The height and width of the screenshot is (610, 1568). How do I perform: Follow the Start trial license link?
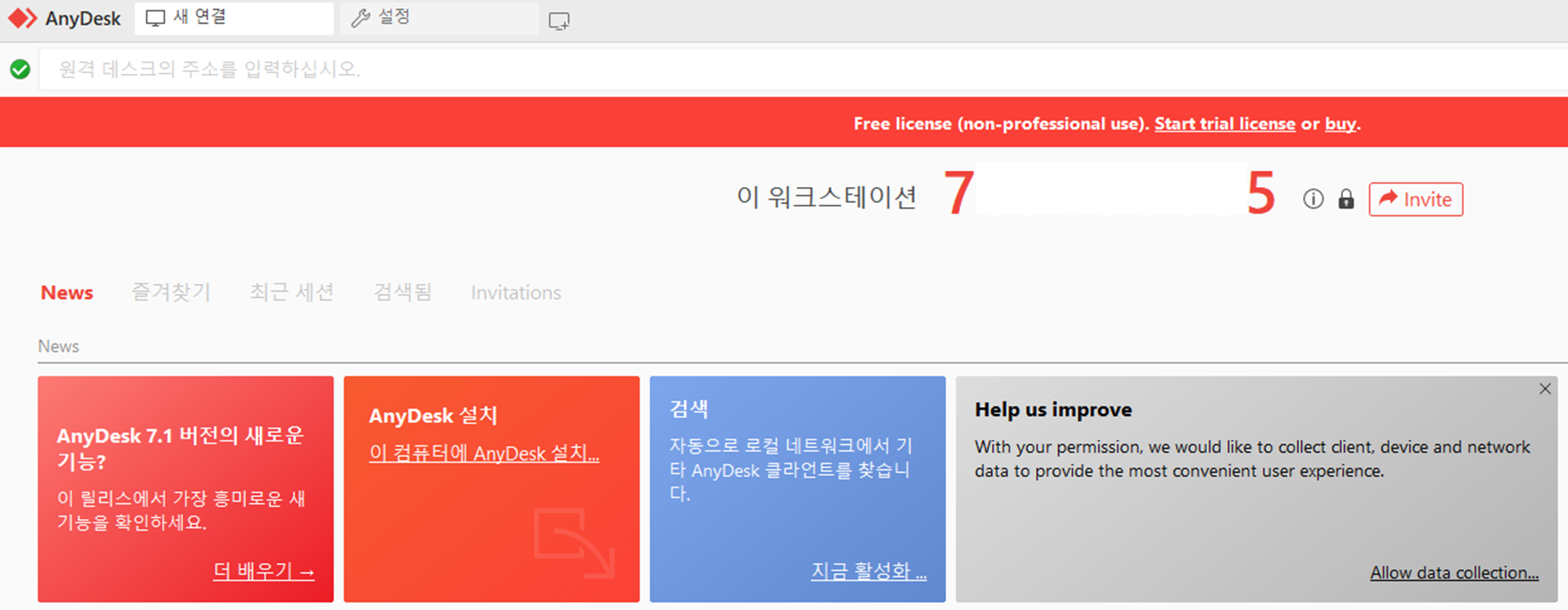click(1225, 124)
